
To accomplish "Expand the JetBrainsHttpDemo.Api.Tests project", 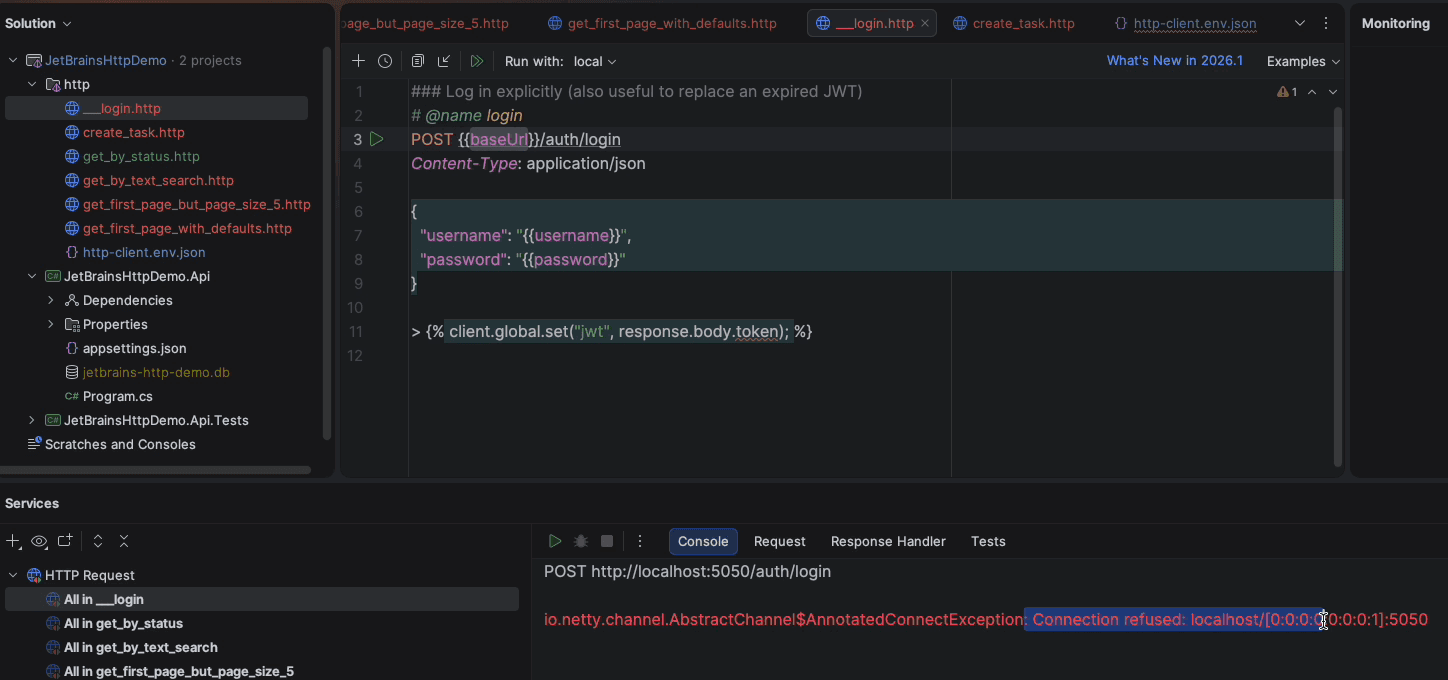I will (x=32, y=420).
